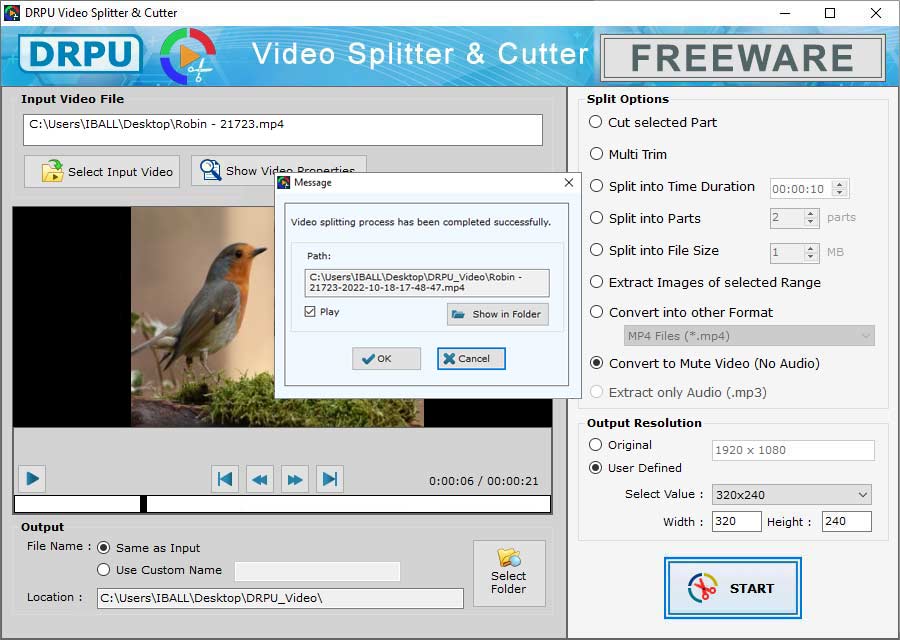This screenshot has height=640, width=900.
Task: Uncheck the Play checkbox
Action: click(x=310, y=312)
